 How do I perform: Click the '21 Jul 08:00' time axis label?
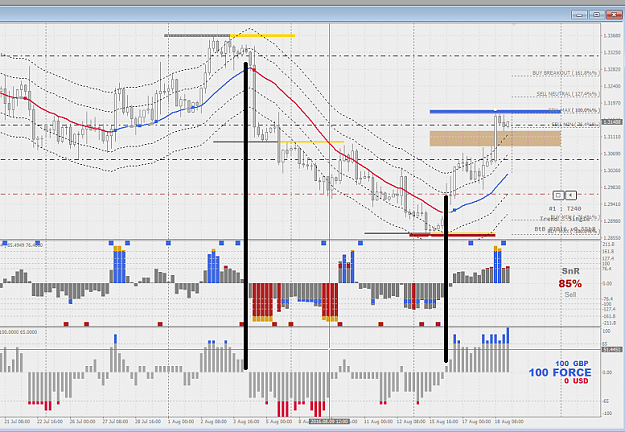tap(17, 421)
